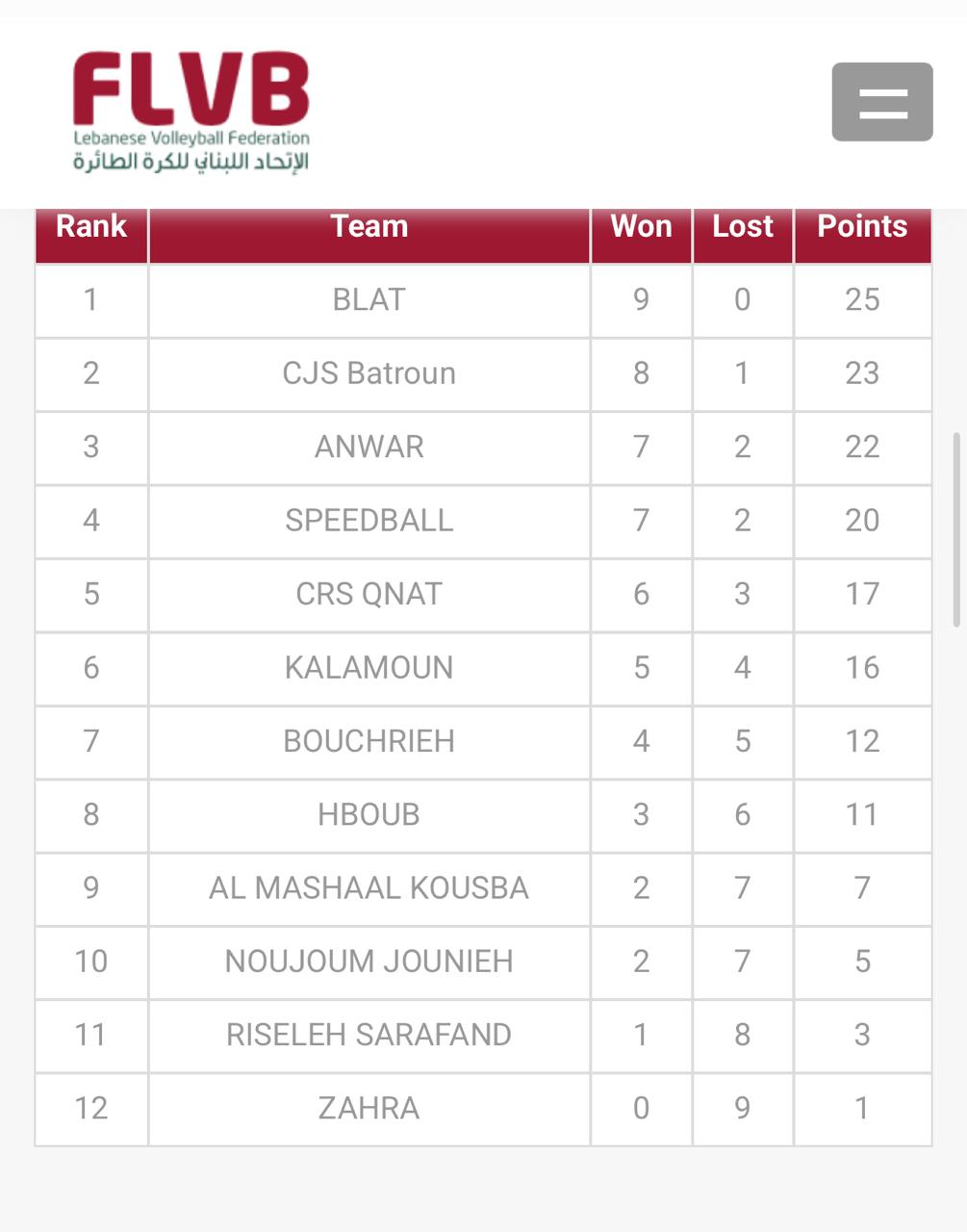Select the CJS Batroun team name
The width and height of the screenshot is (967, 1232).
pos(369,373)
